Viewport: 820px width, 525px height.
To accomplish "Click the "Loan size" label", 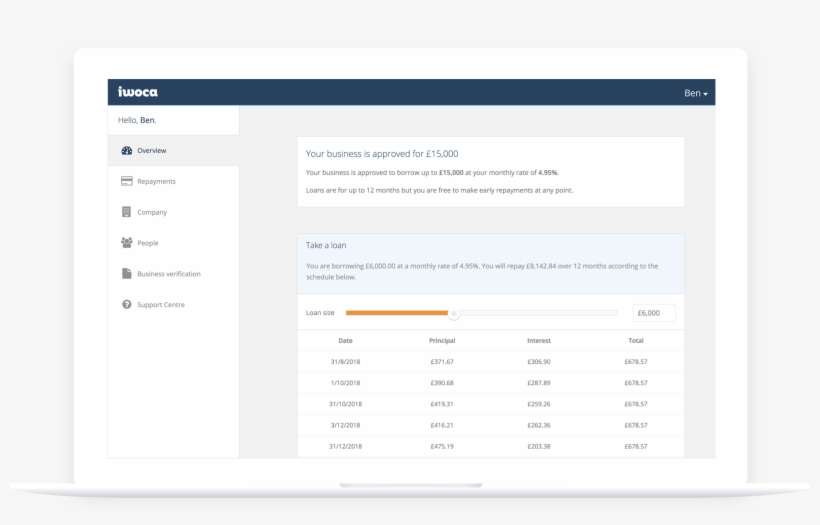I will [320, 313].
